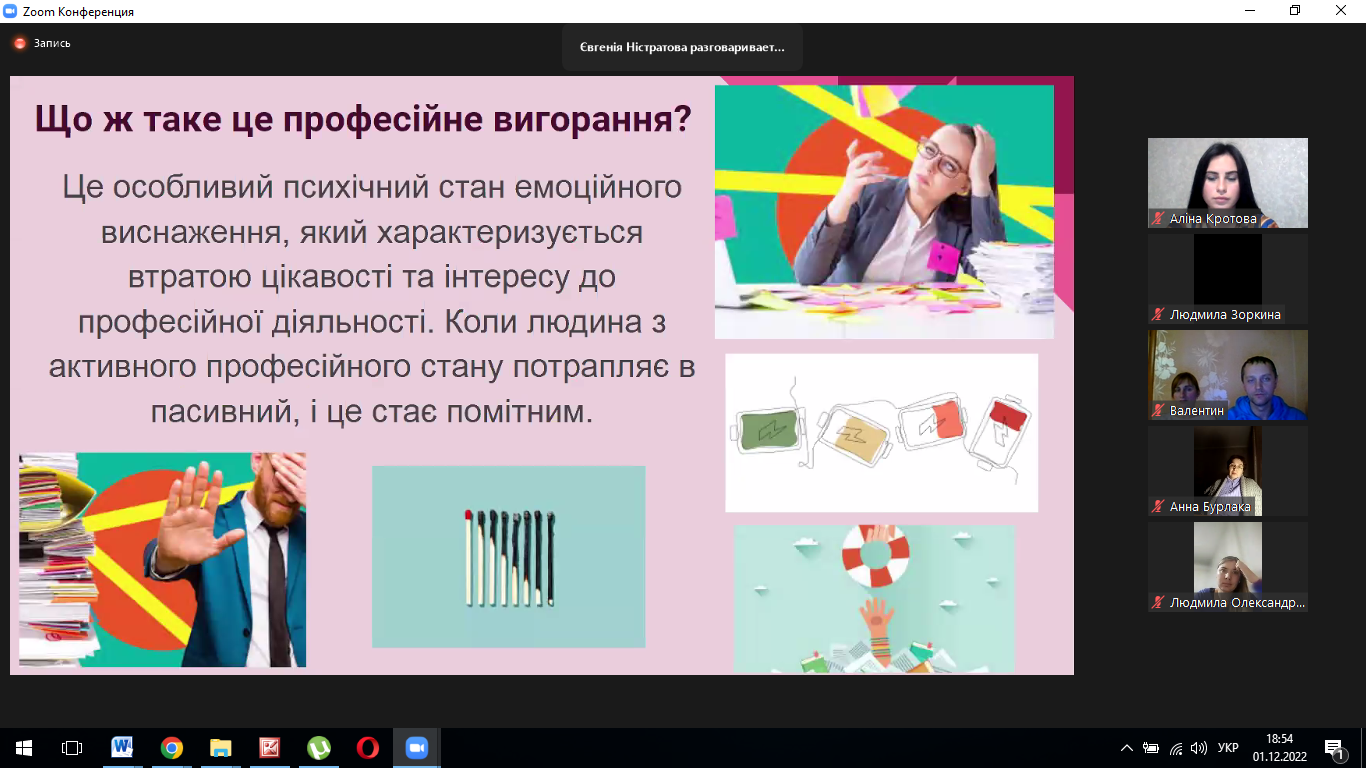Click the speaking banner for Євгенія Ністратова
This screenshot has height=768, width=1366.
pos(682,47)
